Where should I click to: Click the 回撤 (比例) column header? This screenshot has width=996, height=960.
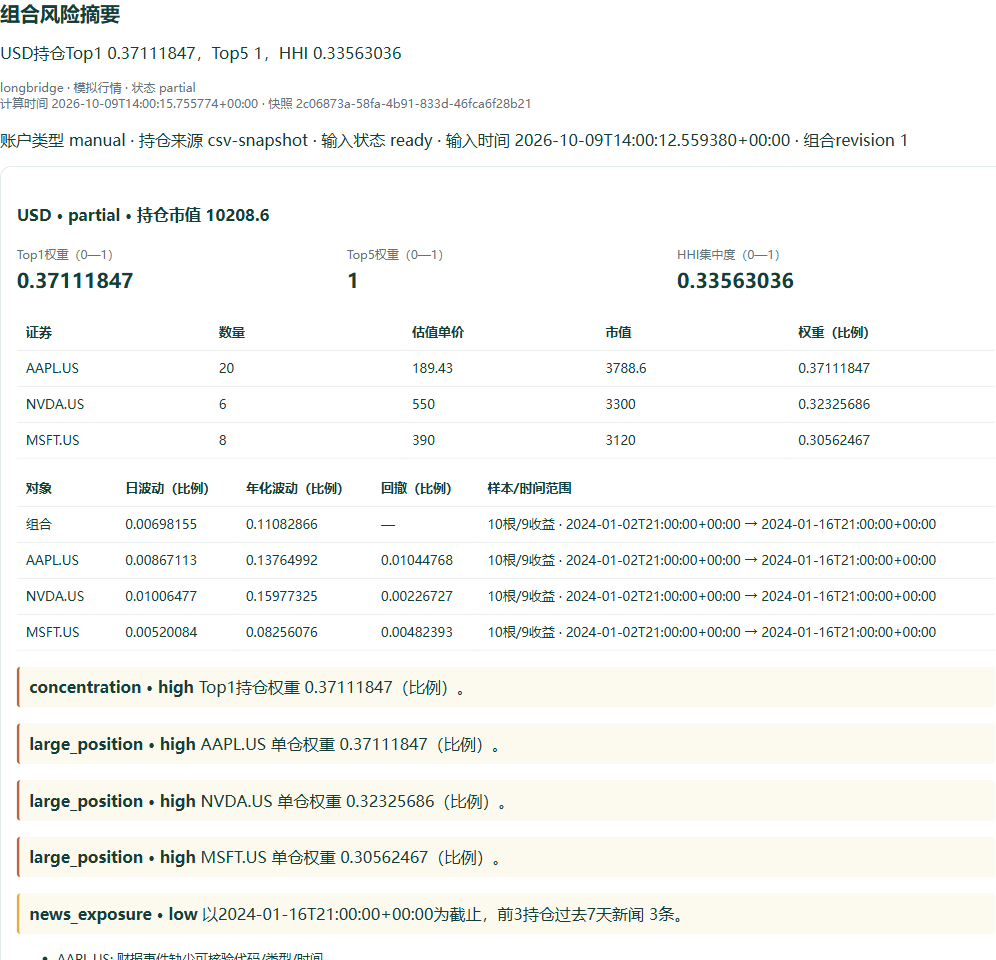click(416, 489)
